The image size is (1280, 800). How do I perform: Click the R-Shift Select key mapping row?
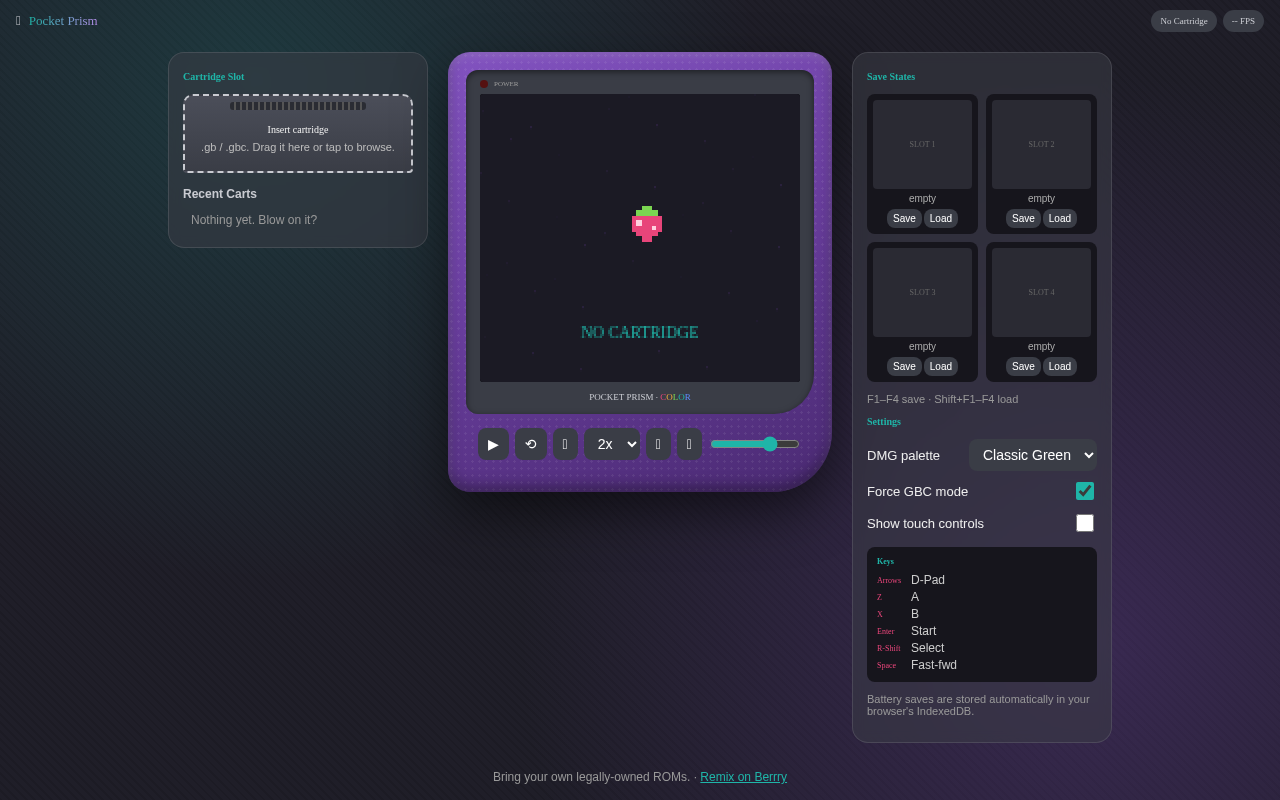tap(982, 648)
